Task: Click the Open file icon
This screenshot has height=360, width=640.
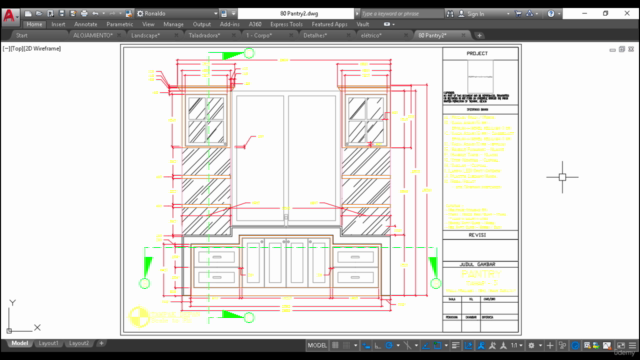Action: [39, 13]
